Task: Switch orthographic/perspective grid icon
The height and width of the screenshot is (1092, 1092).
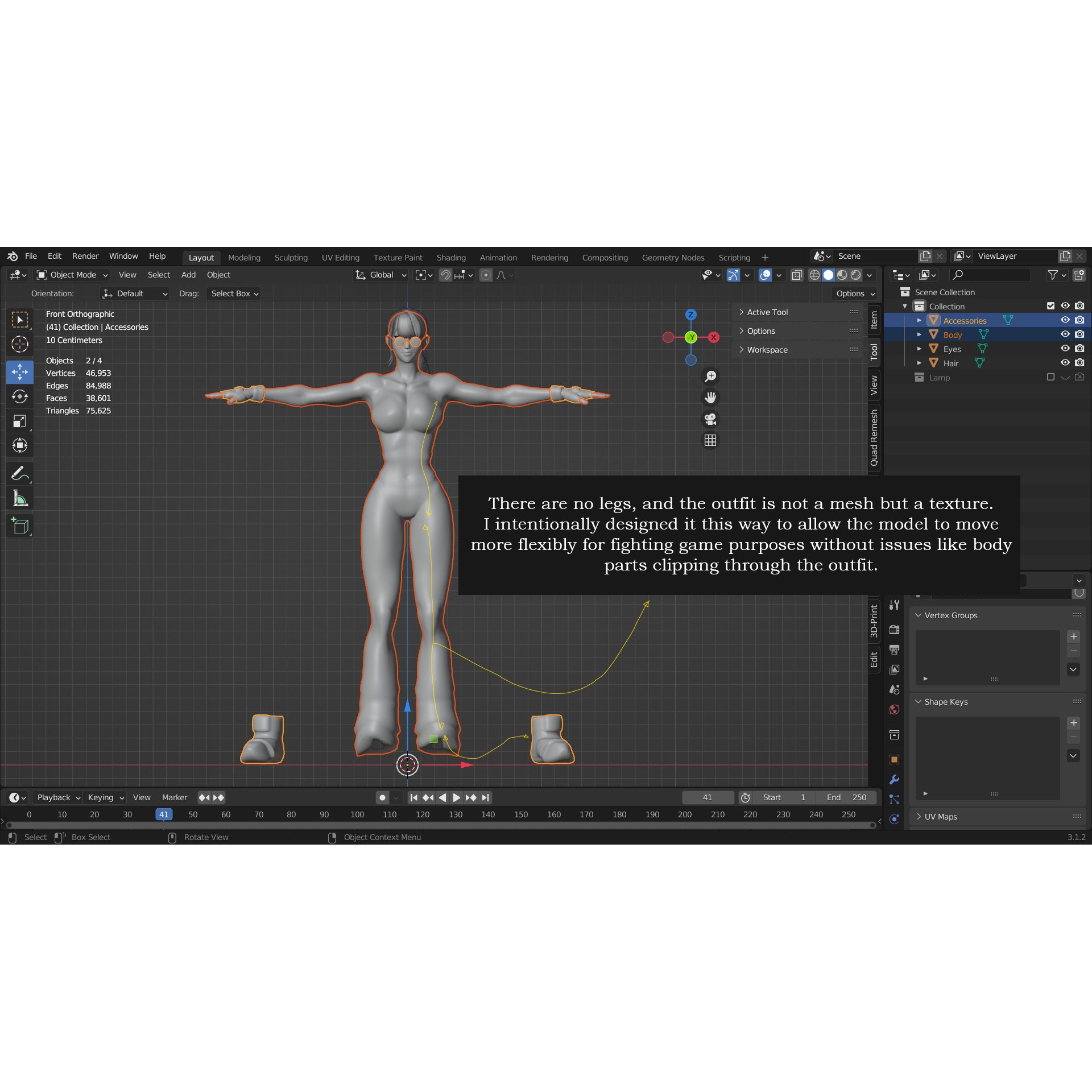Action: [710, 440]
